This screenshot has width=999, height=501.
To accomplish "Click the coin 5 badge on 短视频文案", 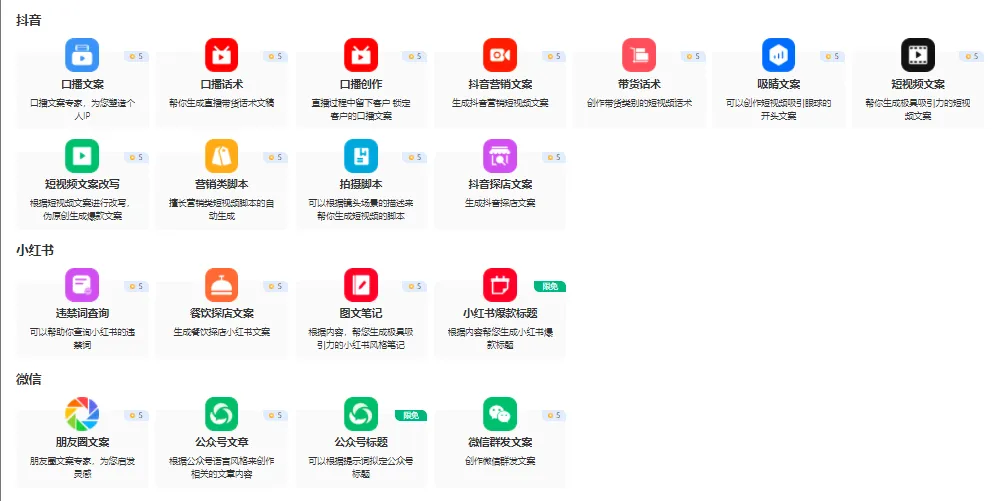I will (x=972, y=57).
